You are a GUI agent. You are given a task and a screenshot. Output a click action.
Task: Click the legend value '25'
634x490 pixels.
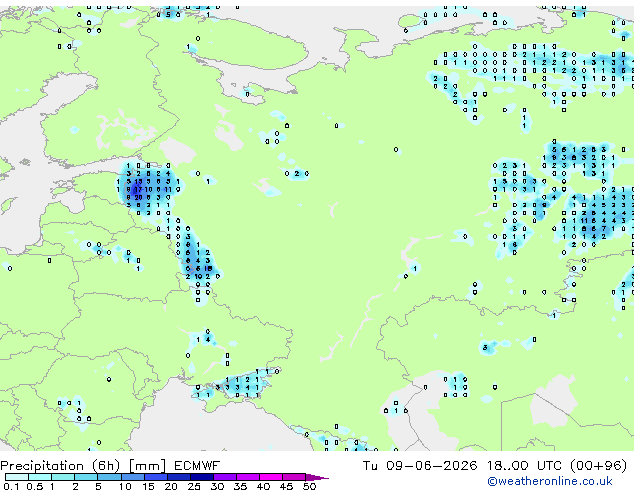194,486
